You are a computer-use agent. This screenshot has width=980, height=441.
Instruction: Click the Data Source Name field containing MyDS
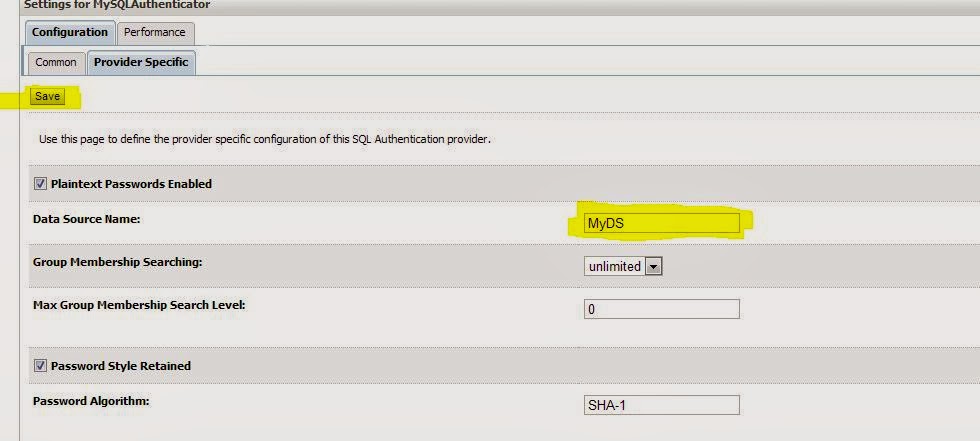coord(662,223)
